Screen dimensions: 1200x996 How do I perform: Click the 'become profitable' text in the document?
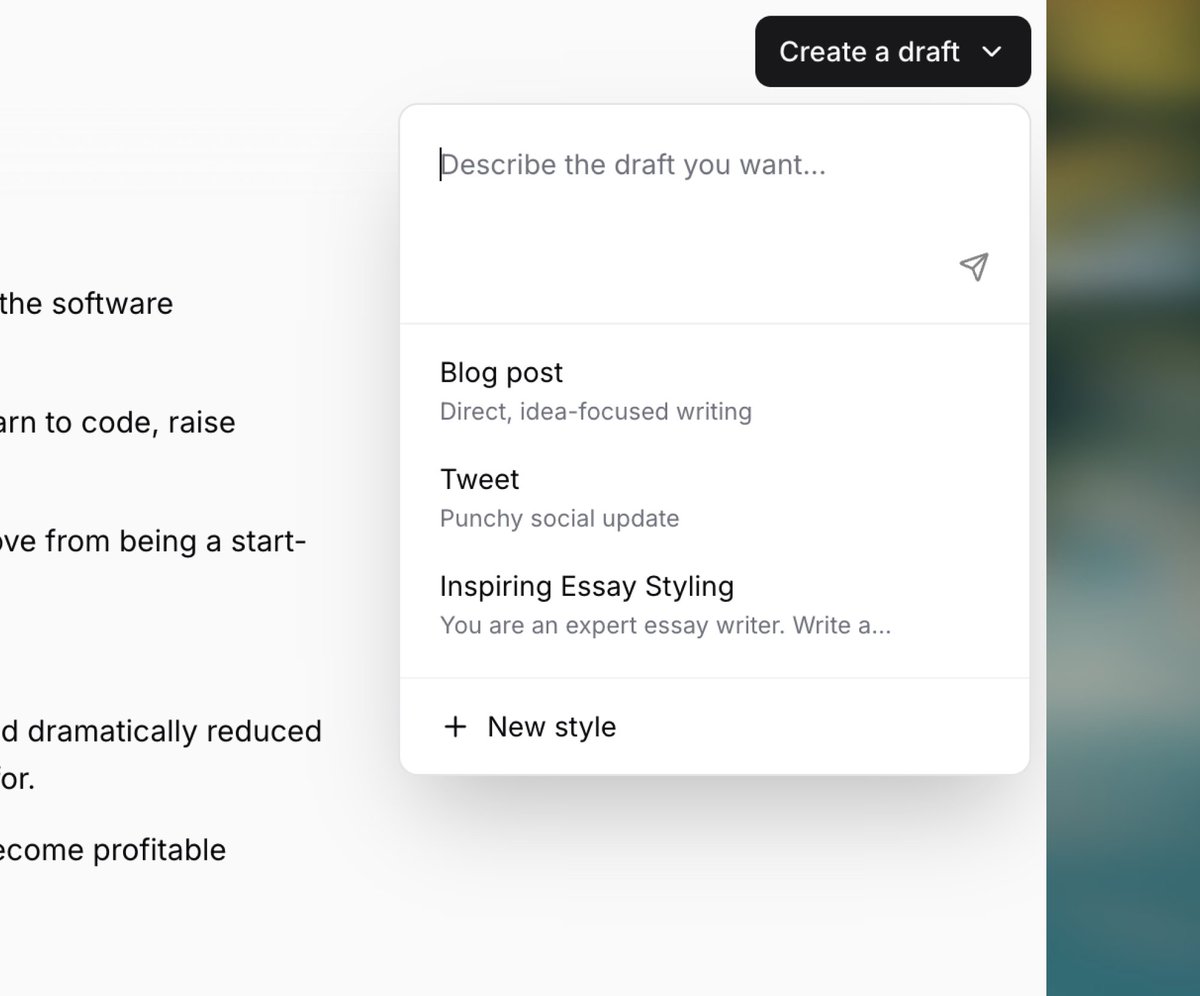(x=113, y=850)
